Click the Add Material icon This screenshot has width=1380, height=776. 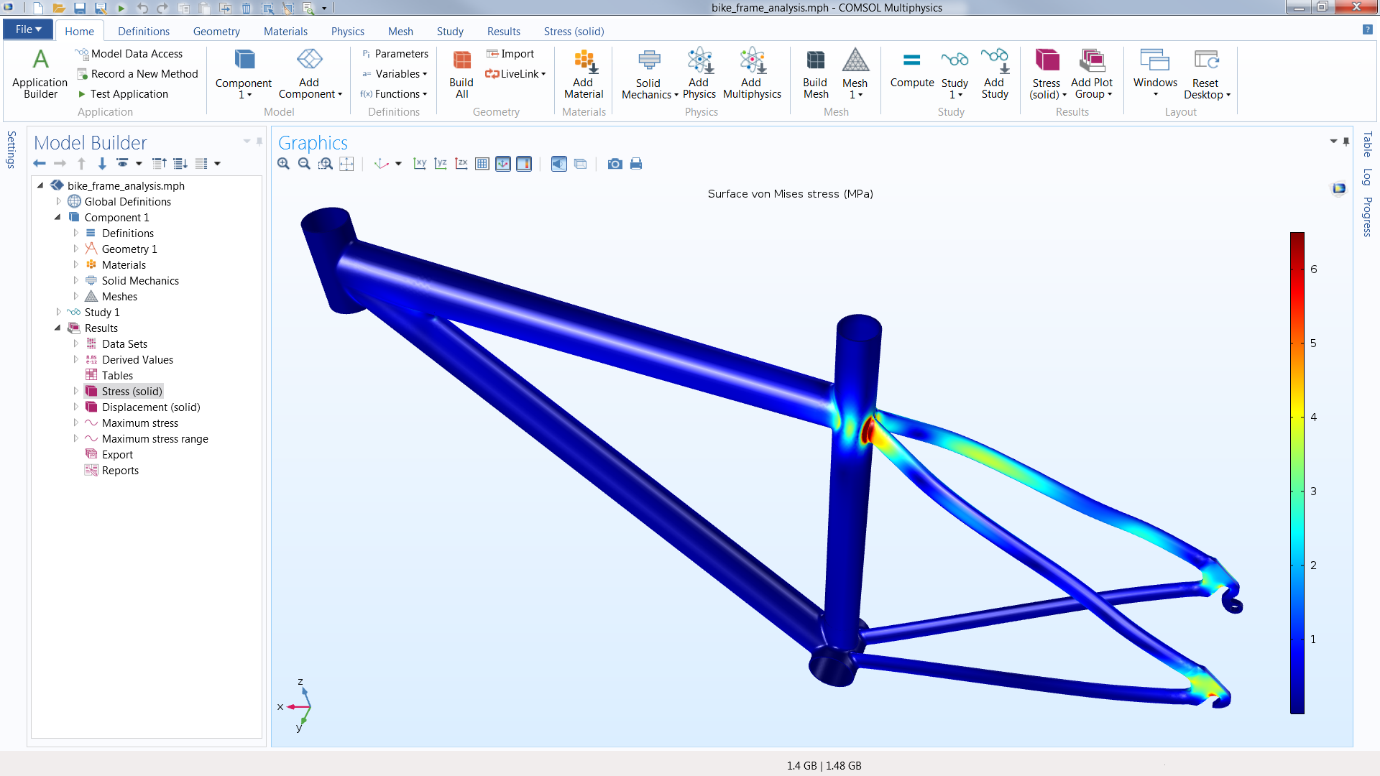click(583, 74)
